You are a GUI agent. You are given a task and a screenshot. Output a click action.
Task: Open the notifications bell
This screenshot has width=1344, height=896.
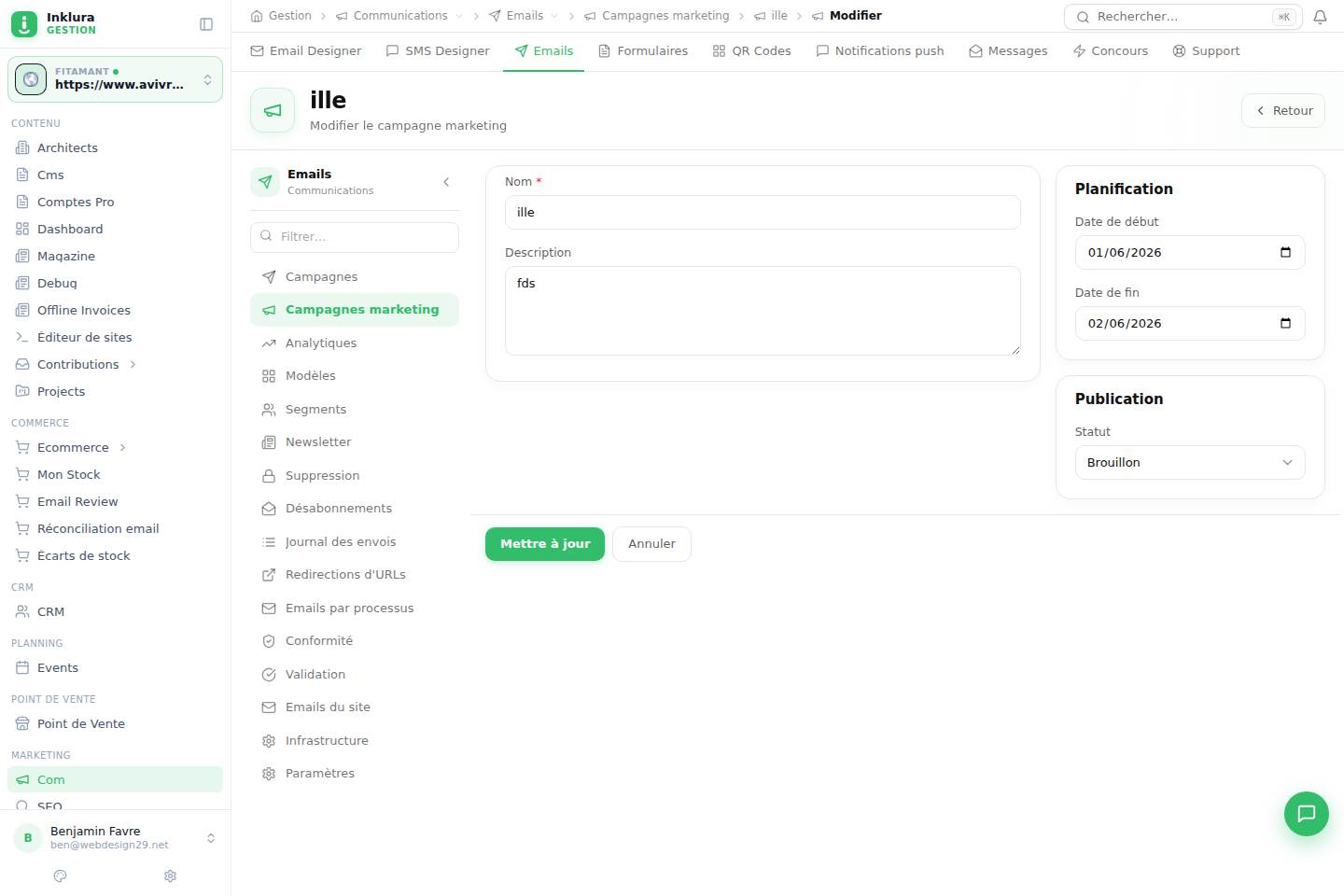pos(1320,17)
